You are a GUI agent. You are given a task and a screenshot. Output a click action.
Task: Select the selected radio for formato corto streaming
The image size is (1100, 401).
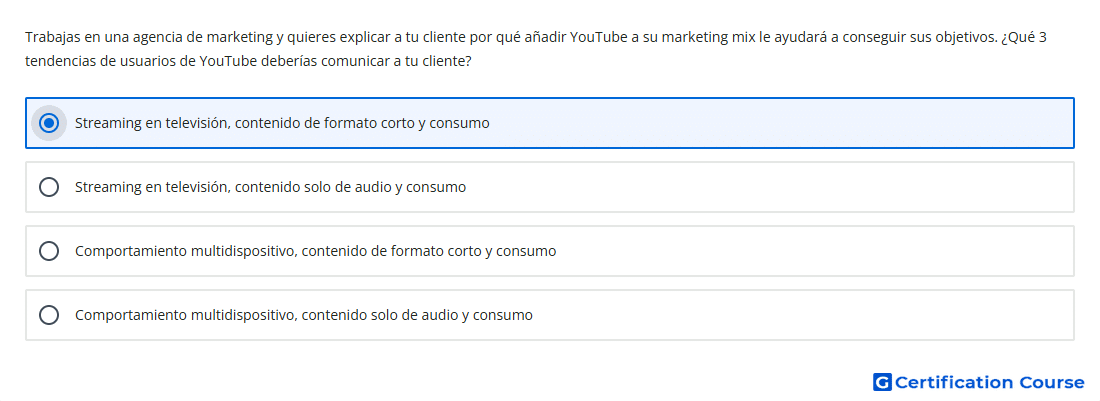[49, 123]
